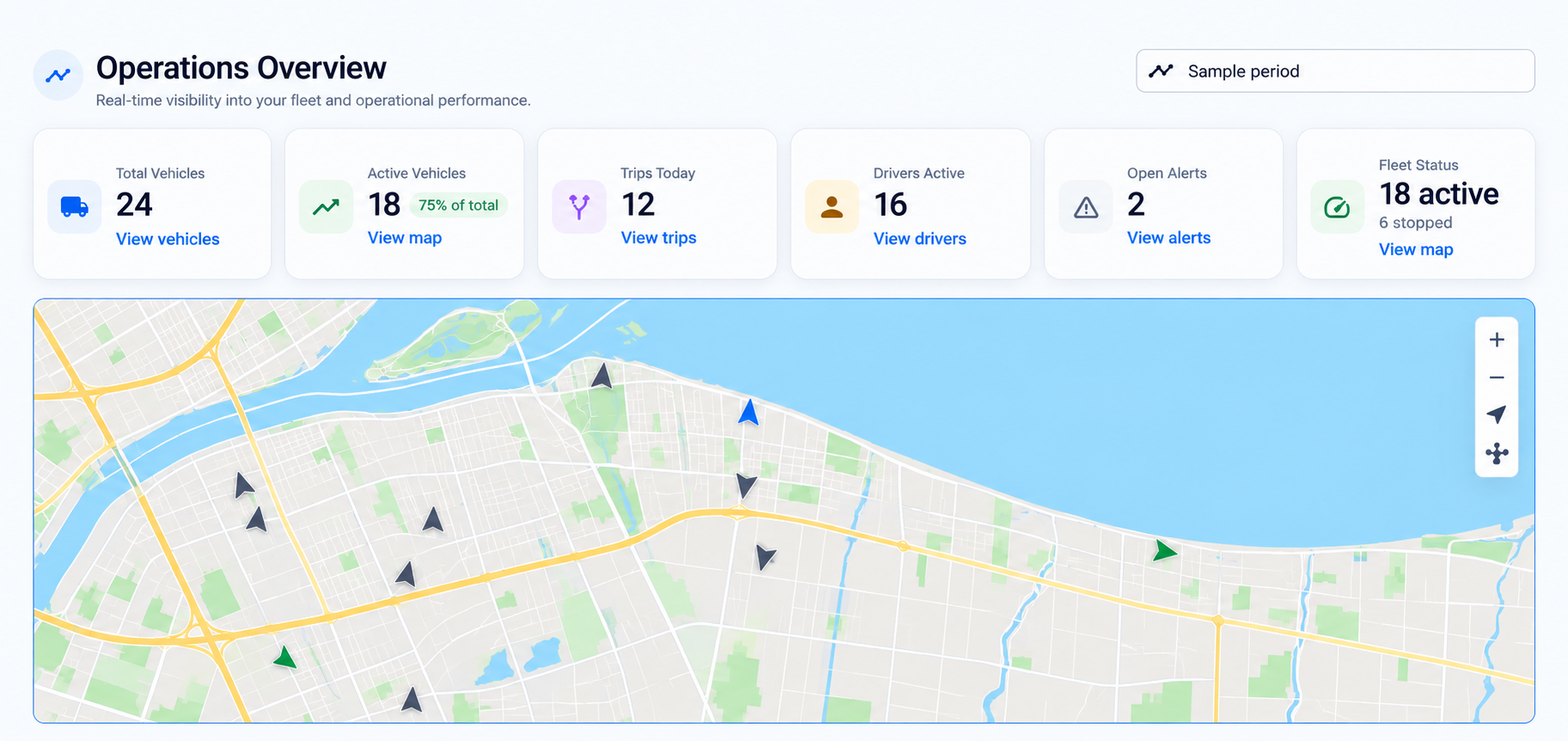The width and height of the screenshot is (1568, 741).
Task: Click the Open Alerts warning triangle icon
Action: tap(1086, 207)
